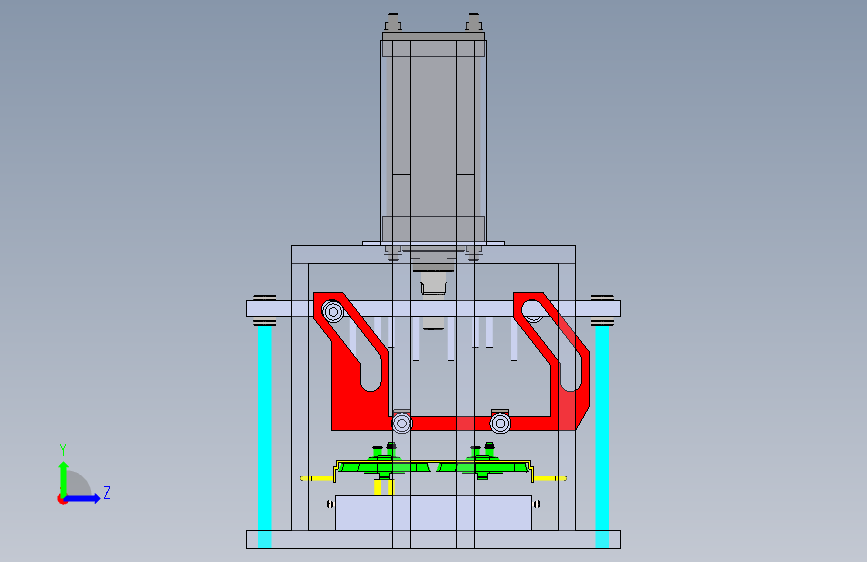Select the bottom base plate of the assembly
This screenshot has width=867, height=562.
pyautogui.click(x=434, y=539)
